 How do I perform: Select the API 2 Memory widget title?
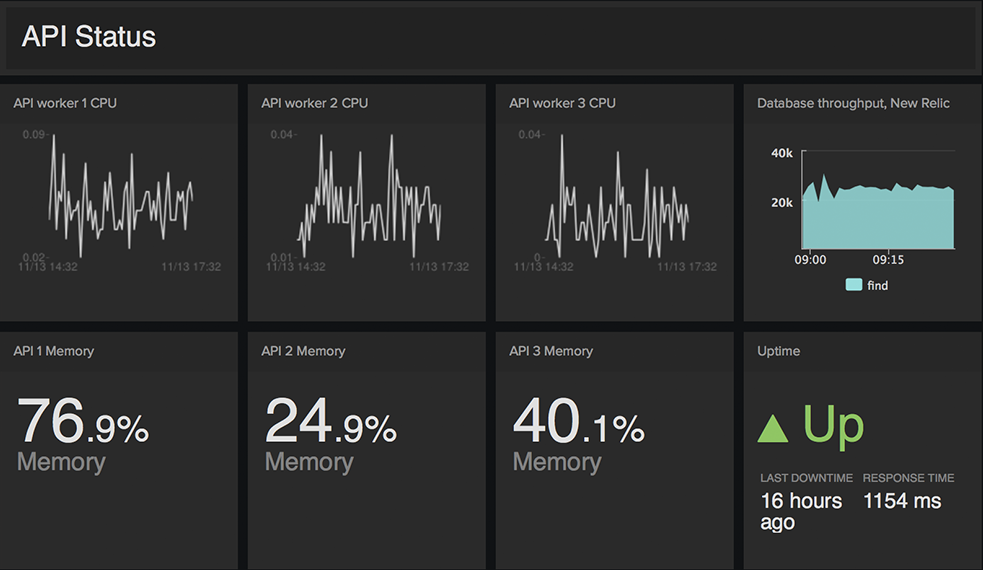pyautogui.click(x=303, y=351)
